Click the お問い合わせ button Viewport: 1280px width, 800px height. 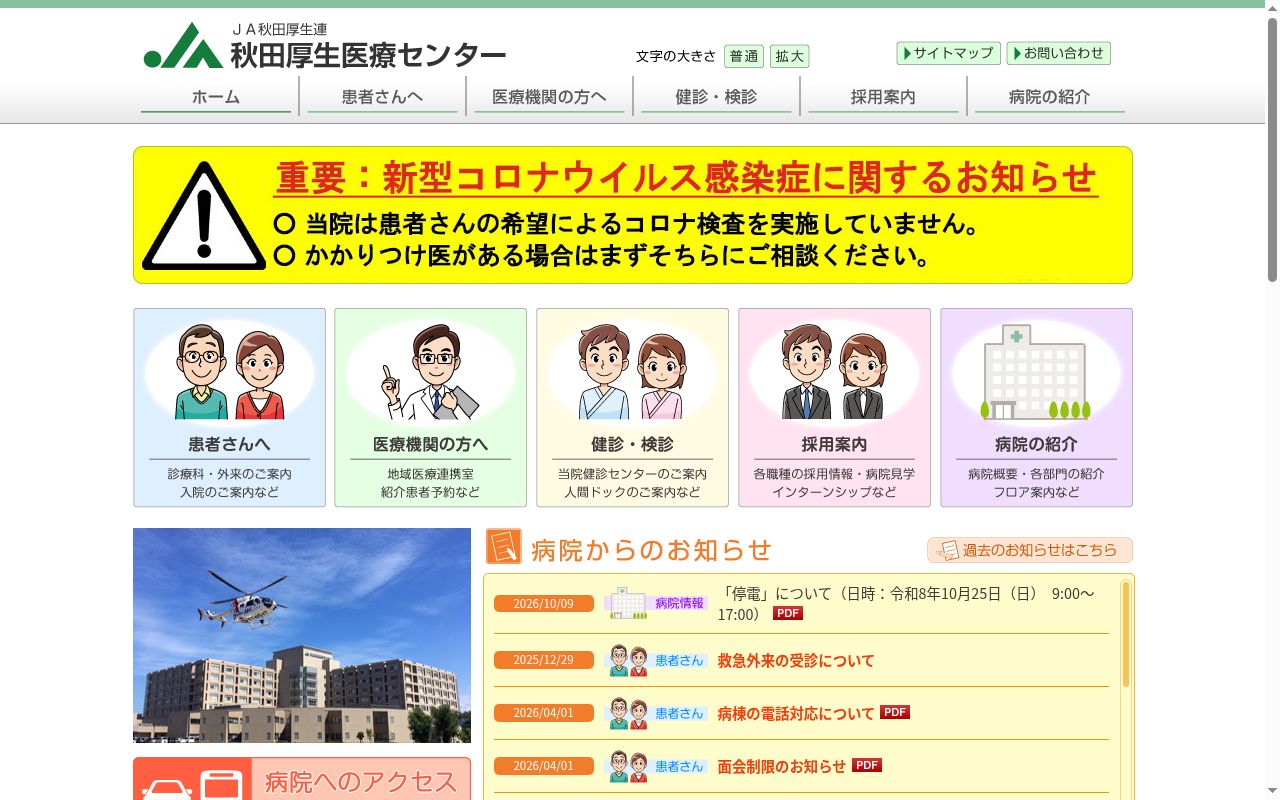point(1059,53)
